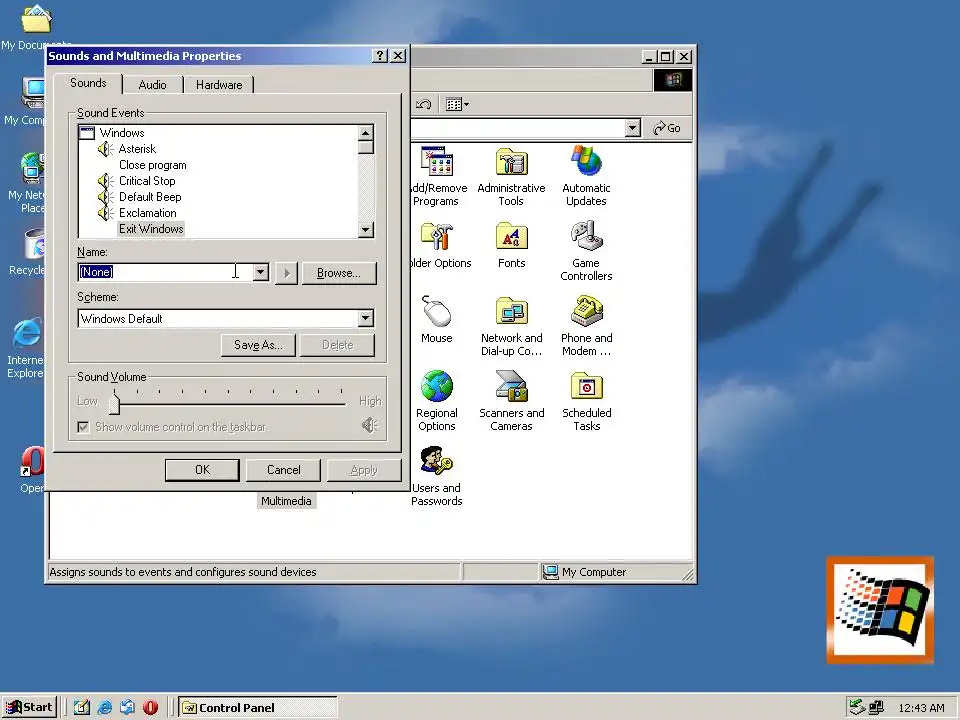
Task: Click the sound Name input field
Action: click(165, 272)
